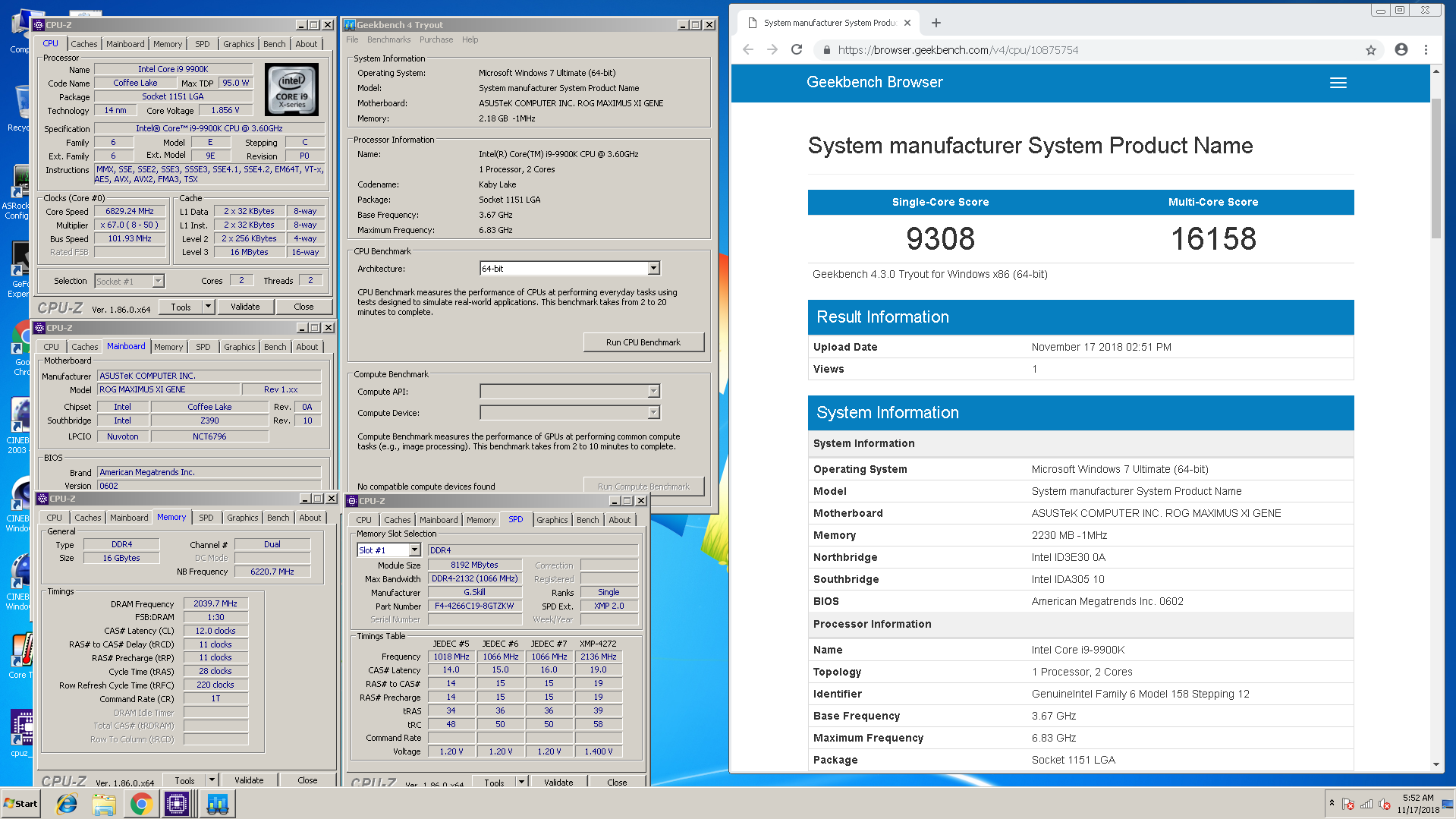
Task: Open the Compute API dropdown
Action: [x=653, y=392]
